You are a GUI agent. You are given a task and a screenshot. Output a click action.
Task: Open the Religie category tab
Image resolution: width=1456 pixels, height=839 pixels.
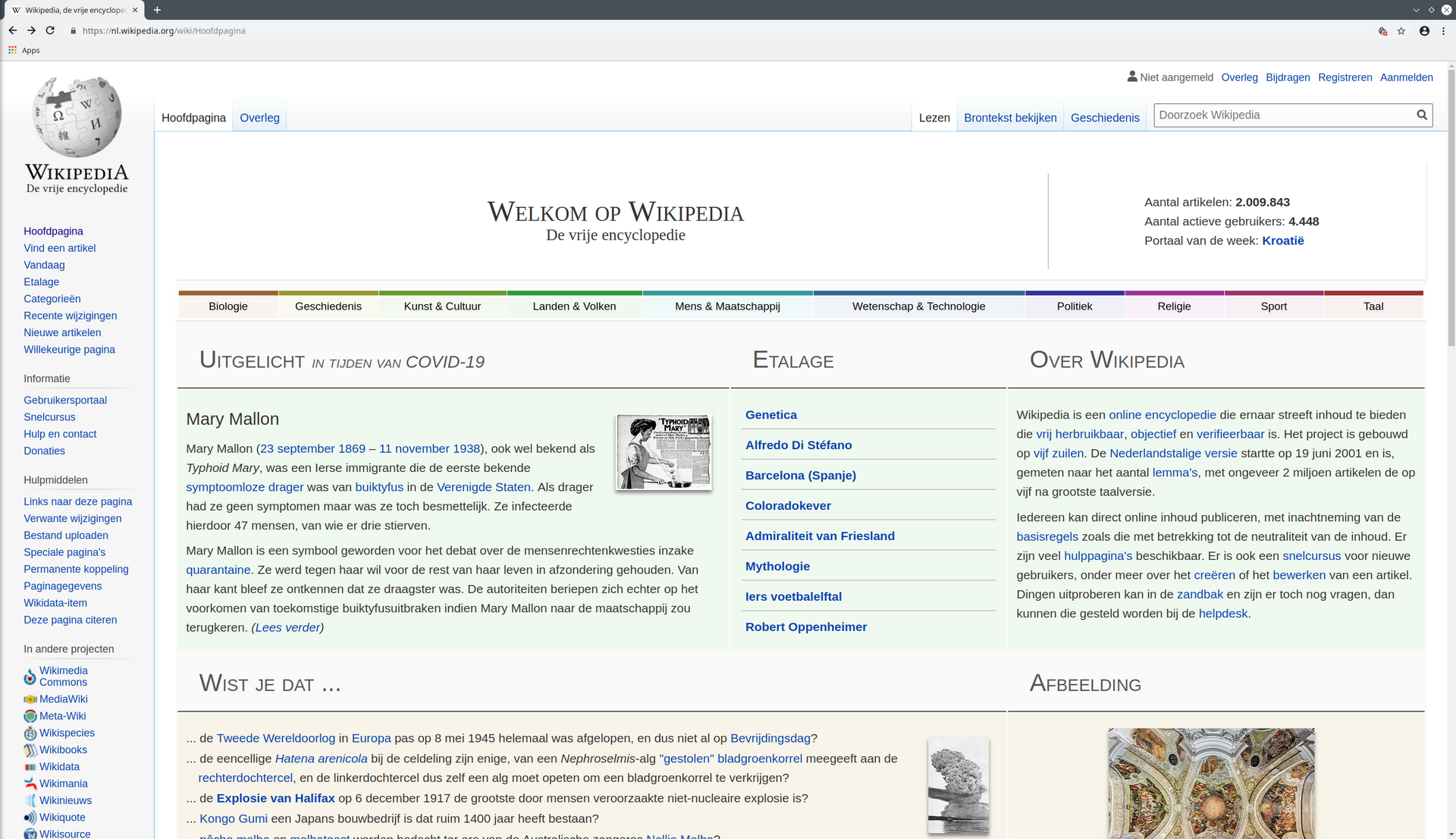[1174, 306]
